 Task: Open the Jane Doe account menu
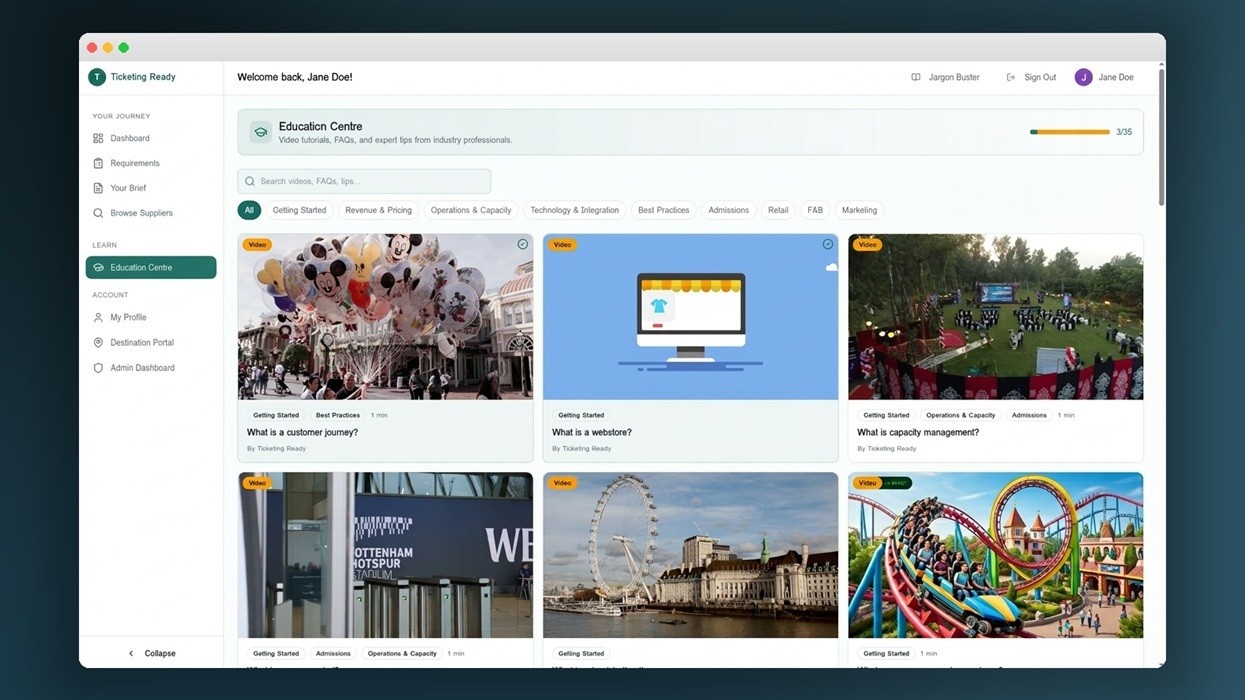pyautogui.click(x=1104, y=76)
